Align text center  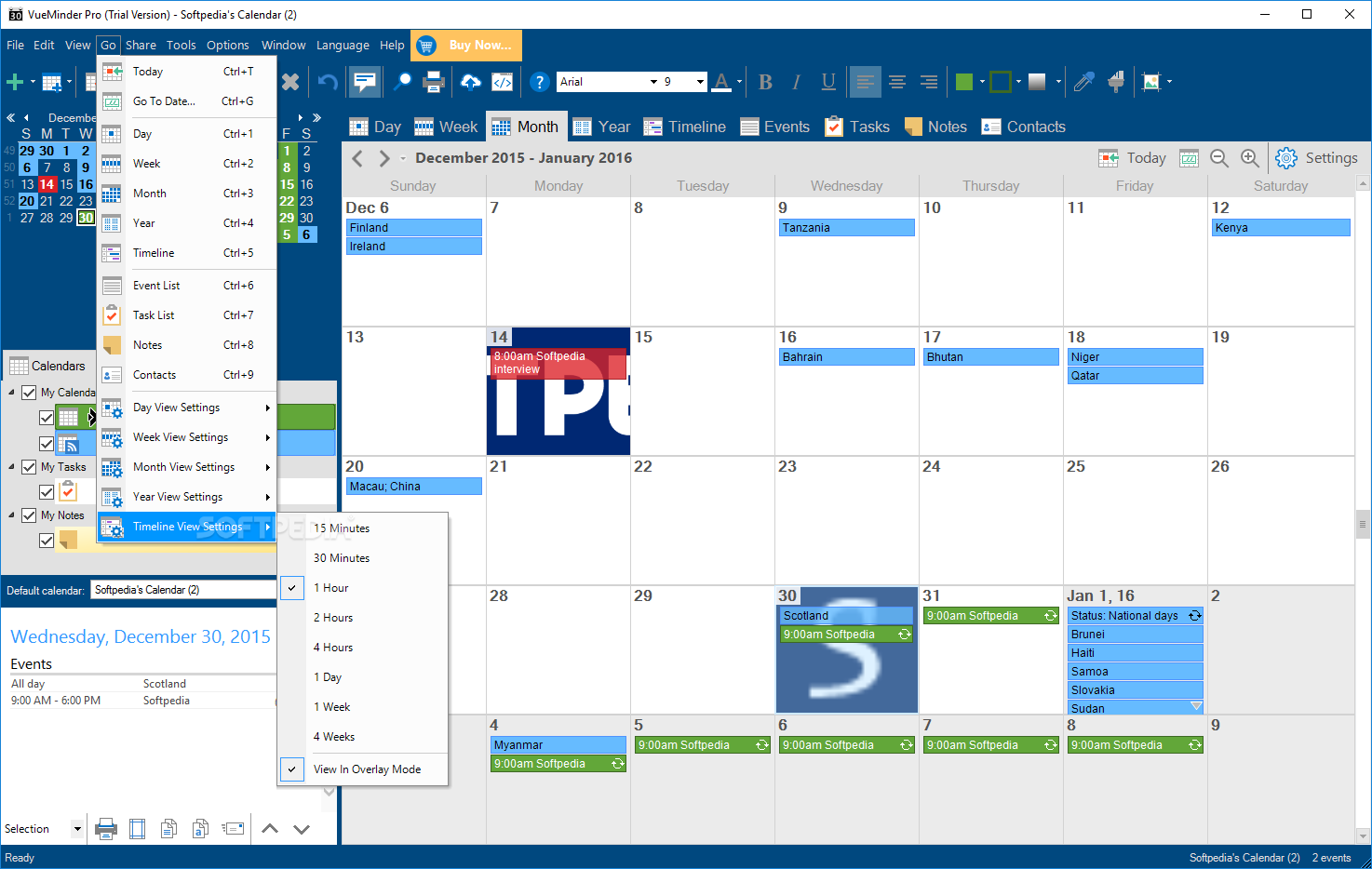pyautogui.click(x=897, y=82)
